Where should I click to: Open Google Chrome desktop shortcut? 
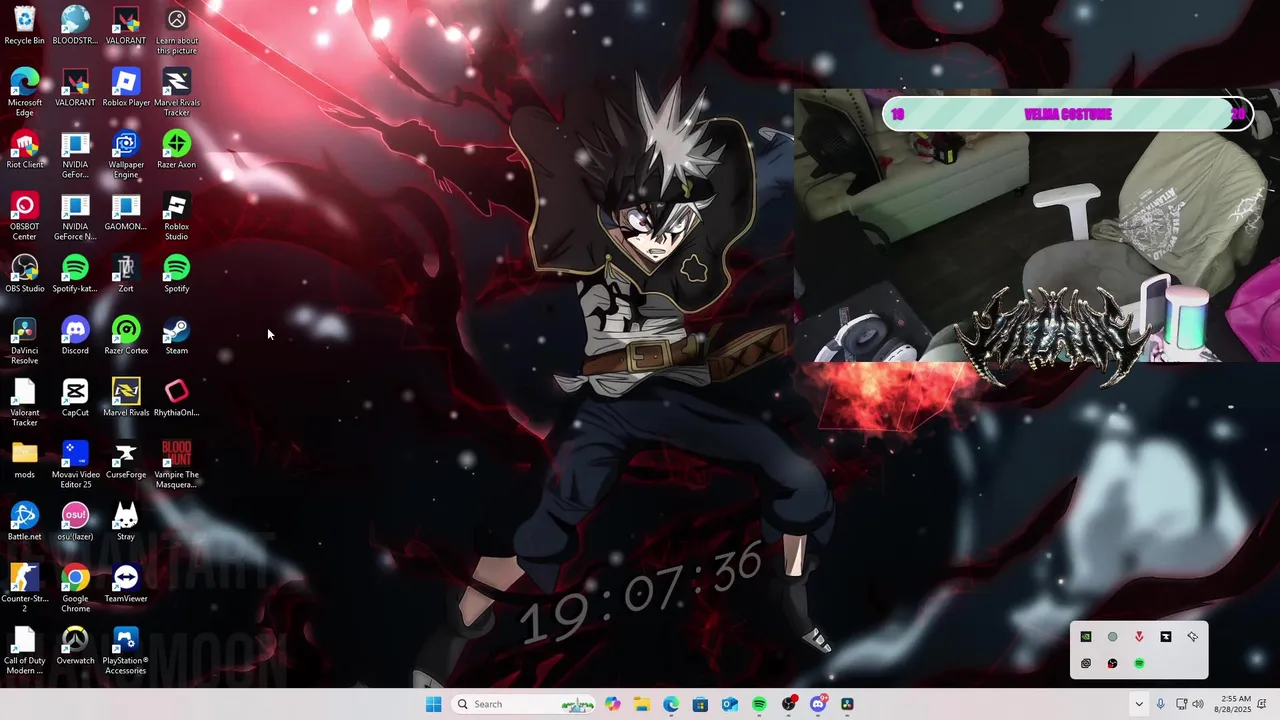75,589
